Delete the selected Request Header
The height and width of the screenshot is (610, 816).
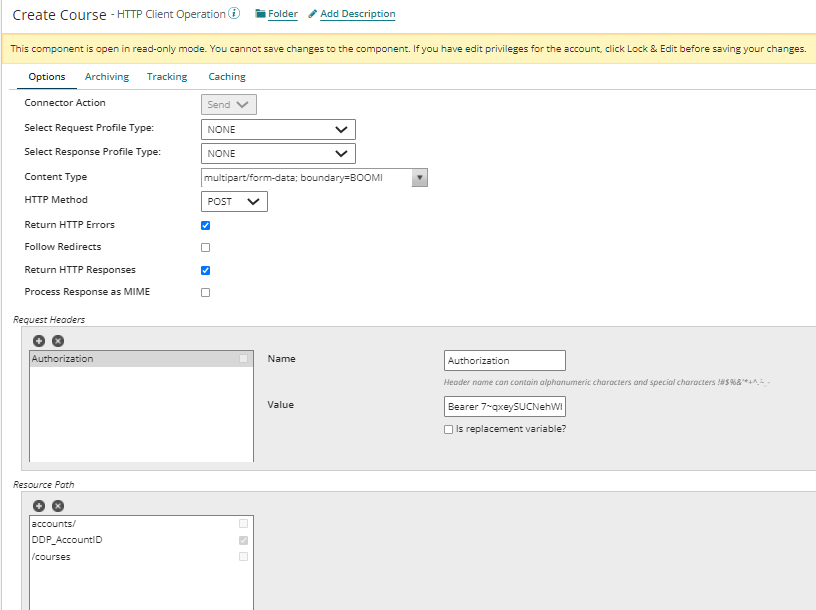pos(56,341)
